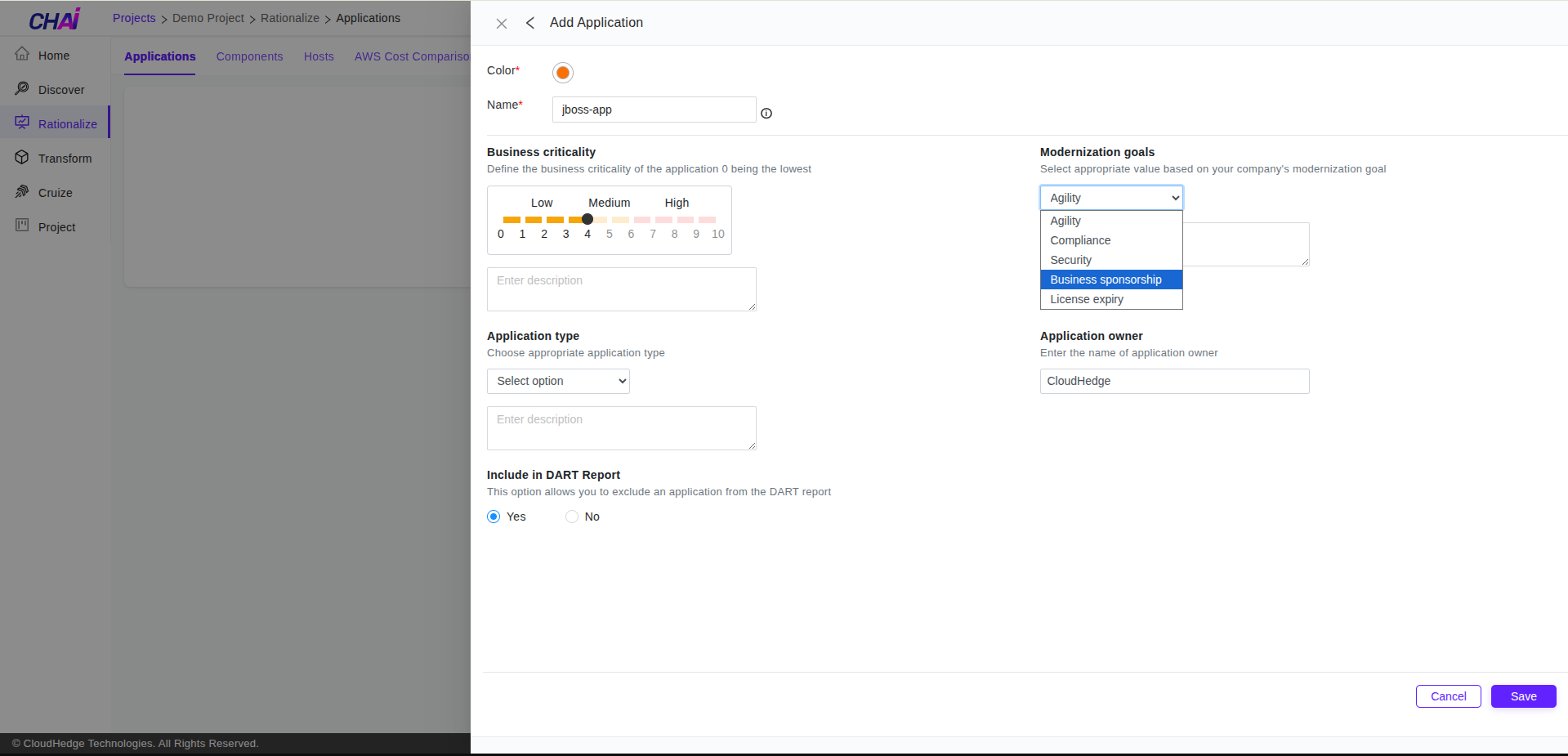
Task: Open the Discover section via its magnifier icon
Action: pyautogui.click(x=22, y=89)
